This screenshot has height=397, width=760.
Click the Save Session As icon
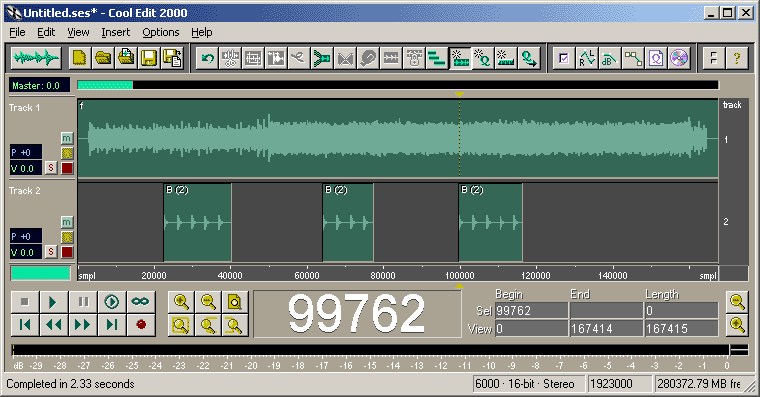(172, 58)
